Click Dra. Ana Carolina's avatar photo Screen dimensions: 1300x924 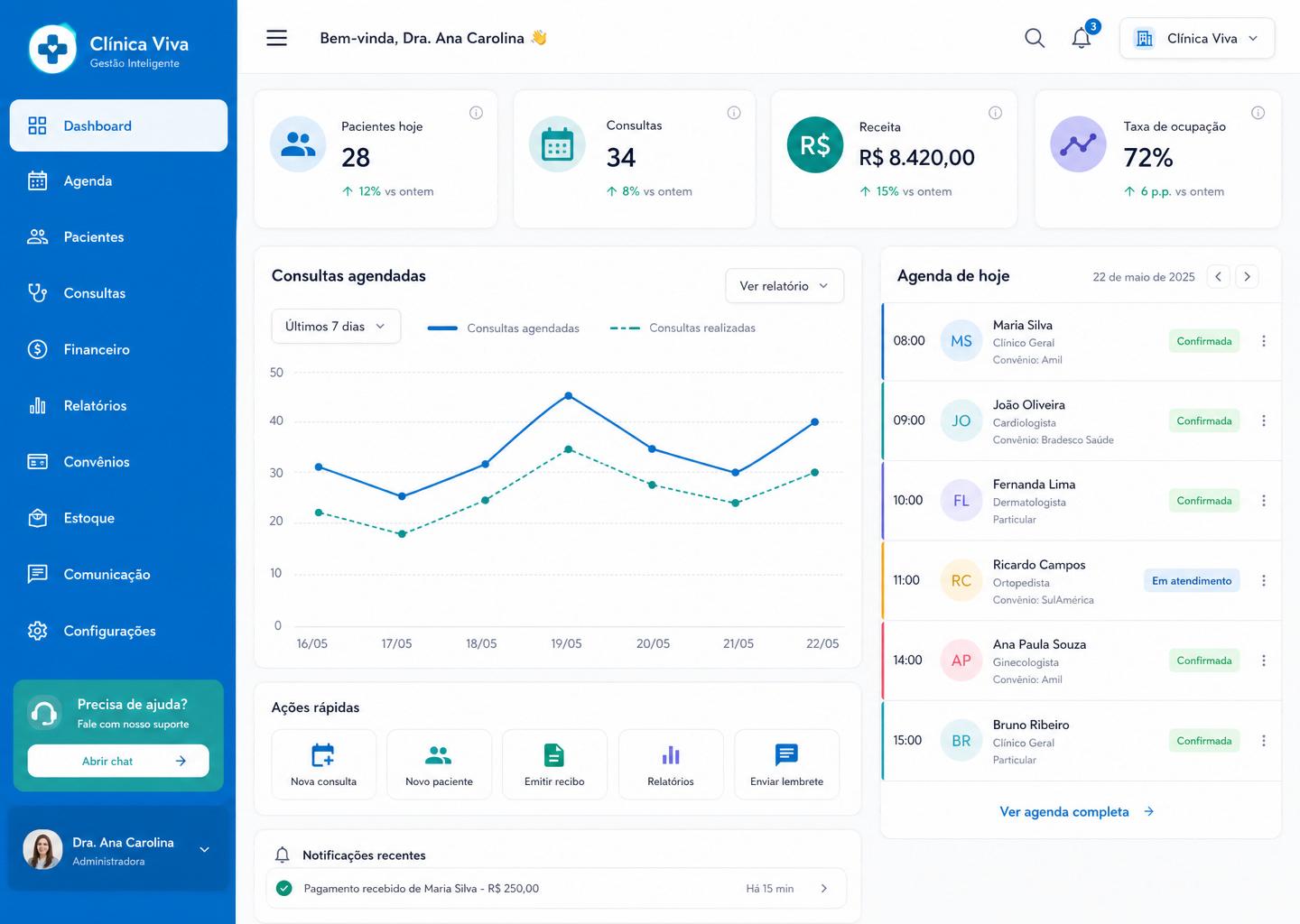(x=42, y=849)
